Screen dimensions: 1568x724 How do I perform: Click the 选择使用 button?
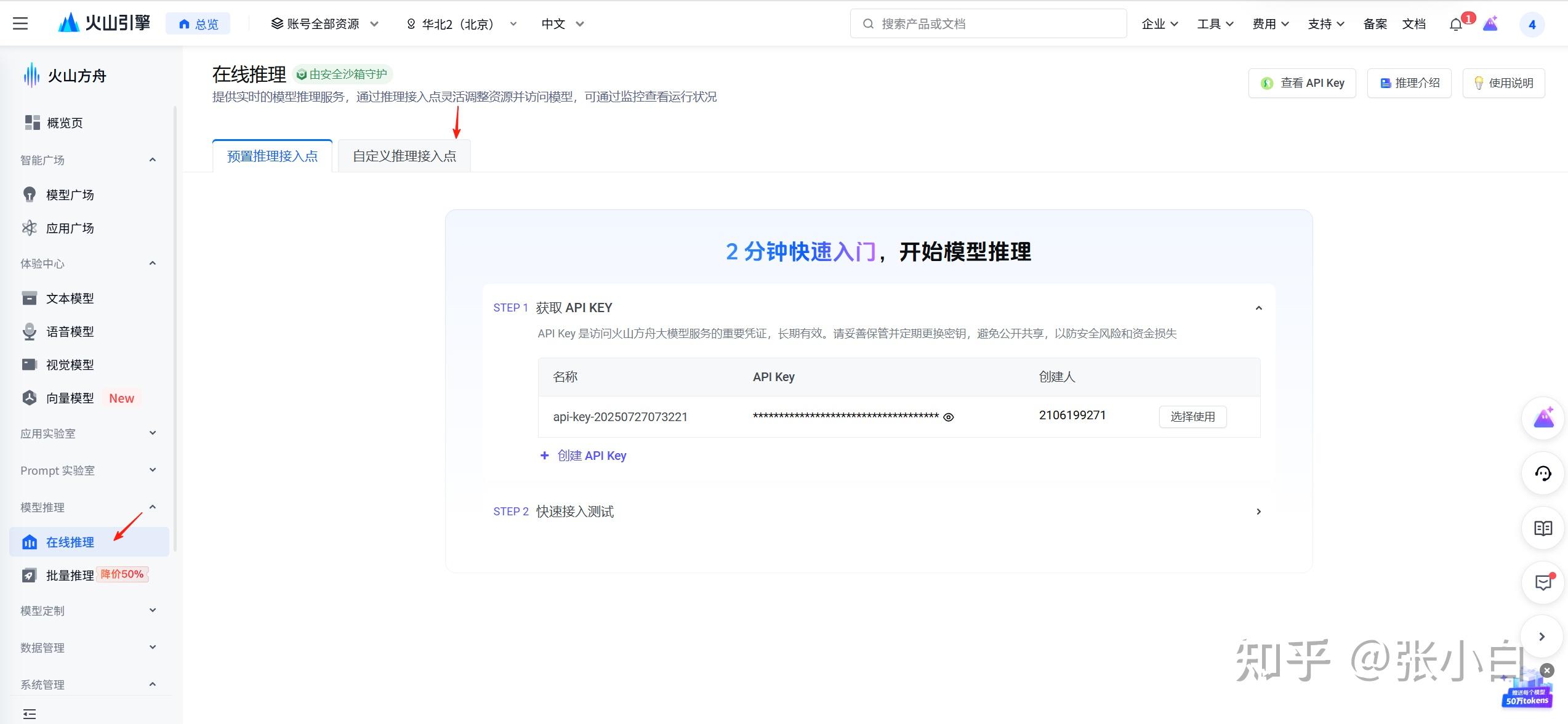1192,417
